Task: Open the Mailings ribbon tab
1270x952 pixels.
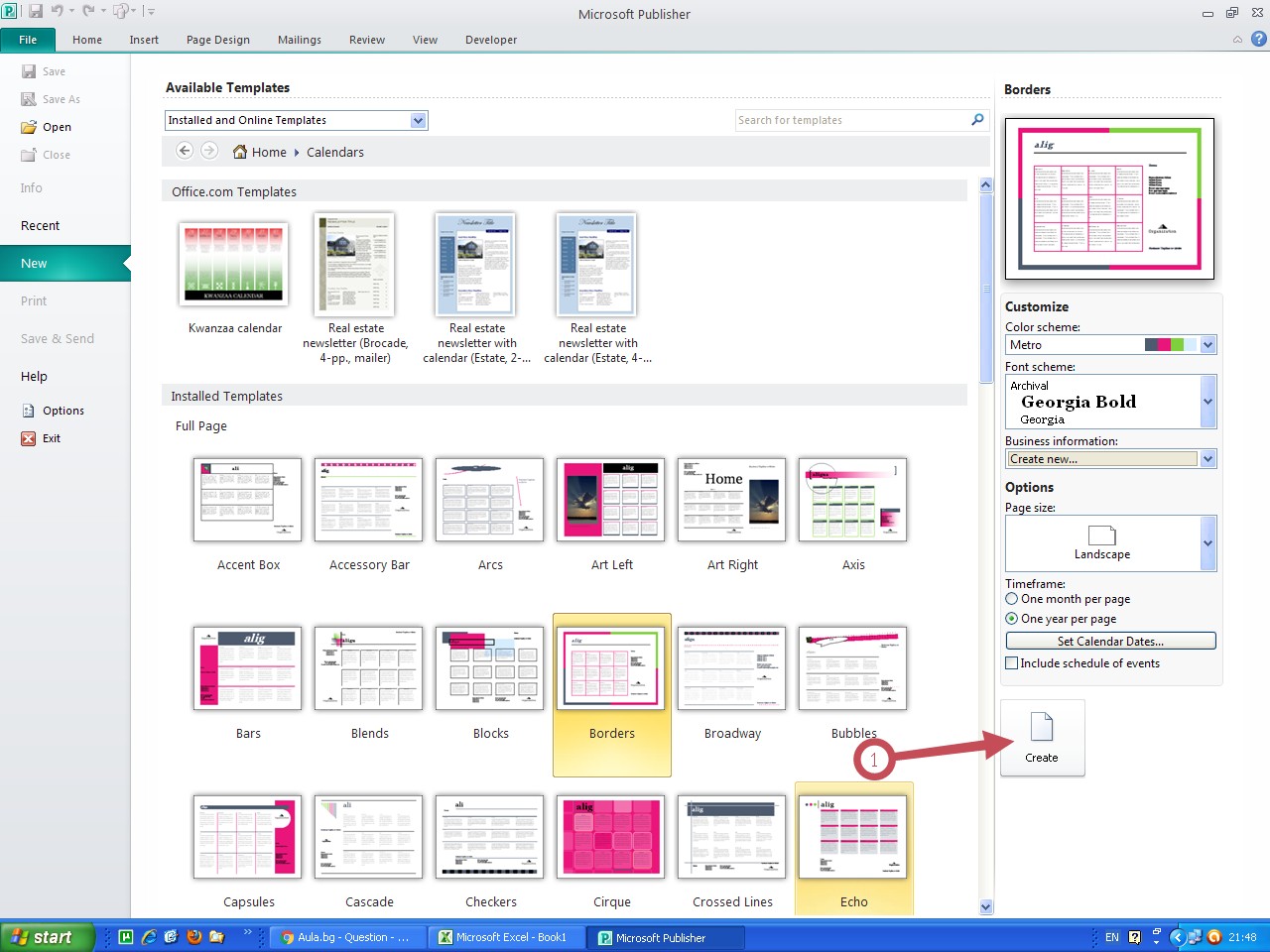Action: tap(299, 40)
